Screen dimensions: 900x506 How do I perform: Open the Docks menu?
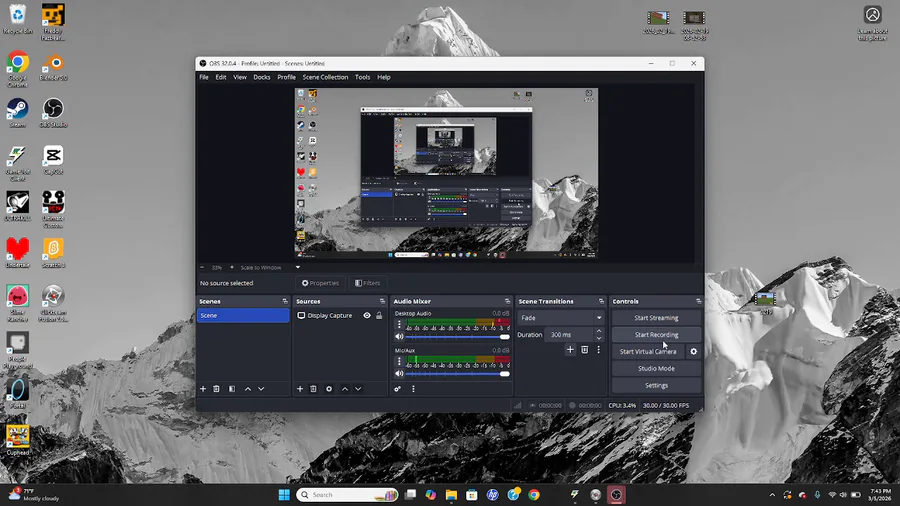tap(262, 77)
